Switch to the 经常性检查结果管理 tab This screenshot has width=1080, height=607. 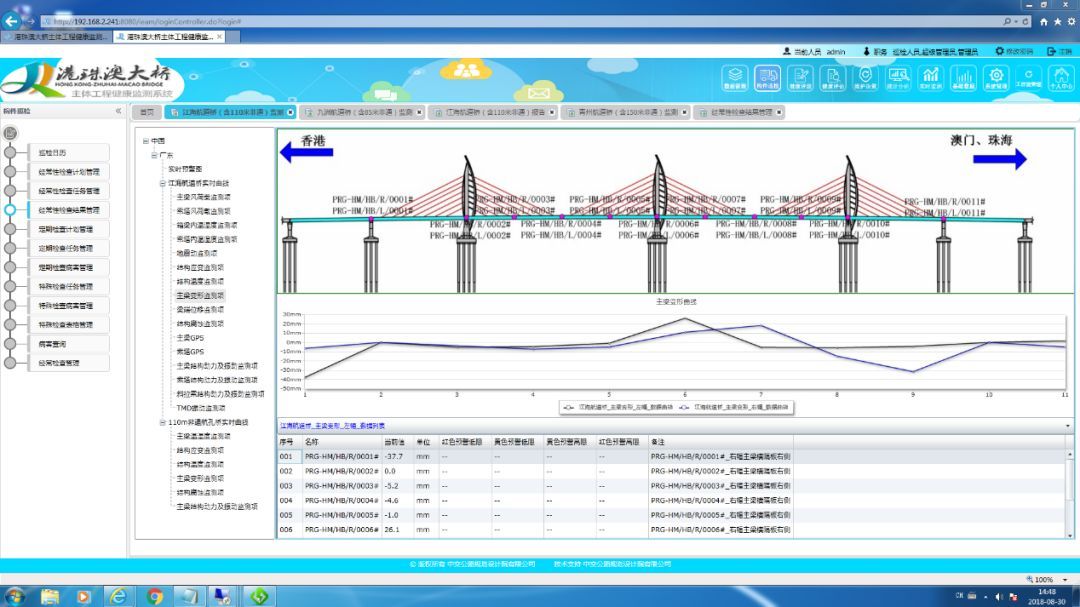pyautogui.click(x=737, y=112)
